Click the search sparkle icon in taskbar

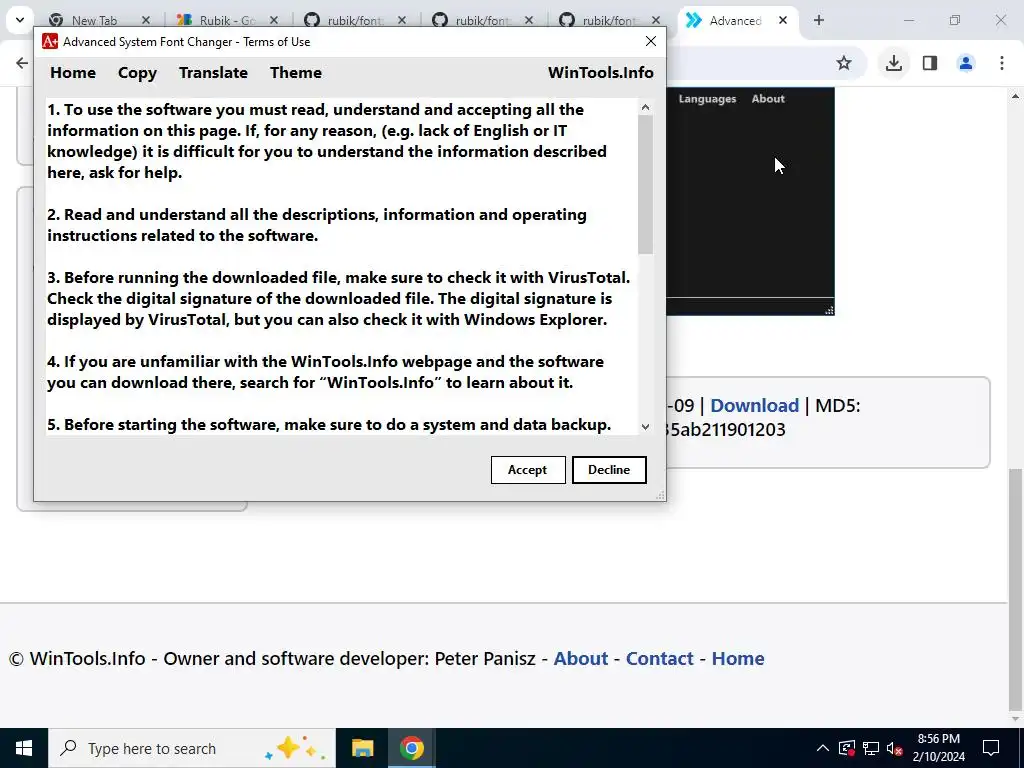(x=295, y=748)
